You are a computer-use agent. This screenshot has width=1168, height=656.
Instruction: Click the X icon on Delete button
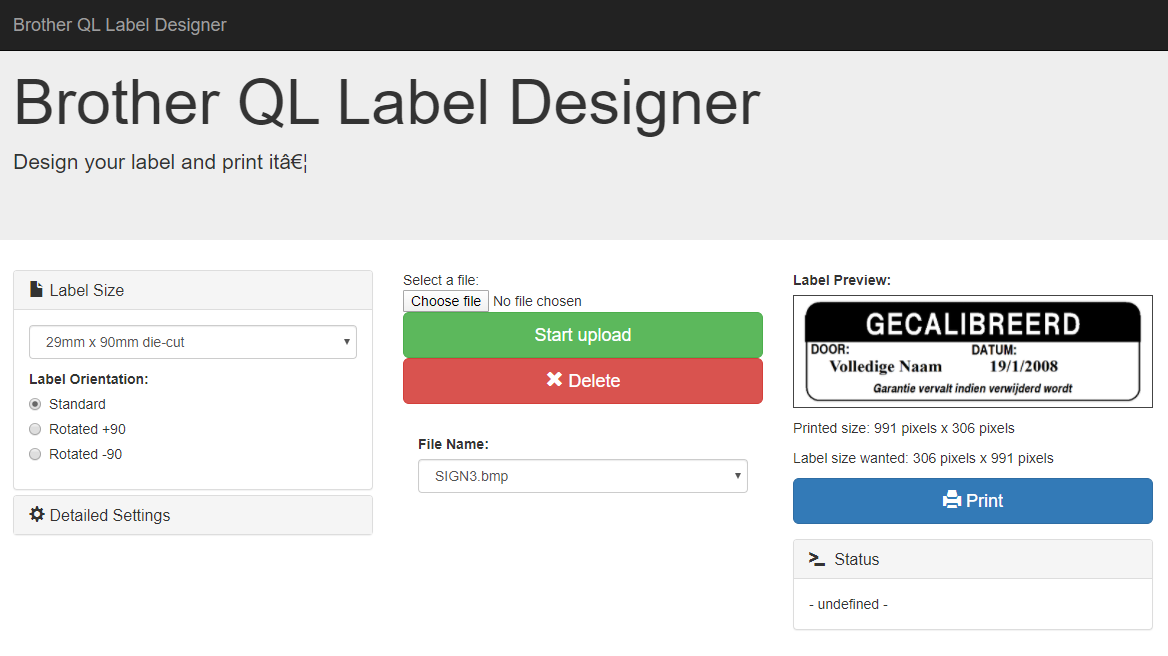(x=554, y=380)
